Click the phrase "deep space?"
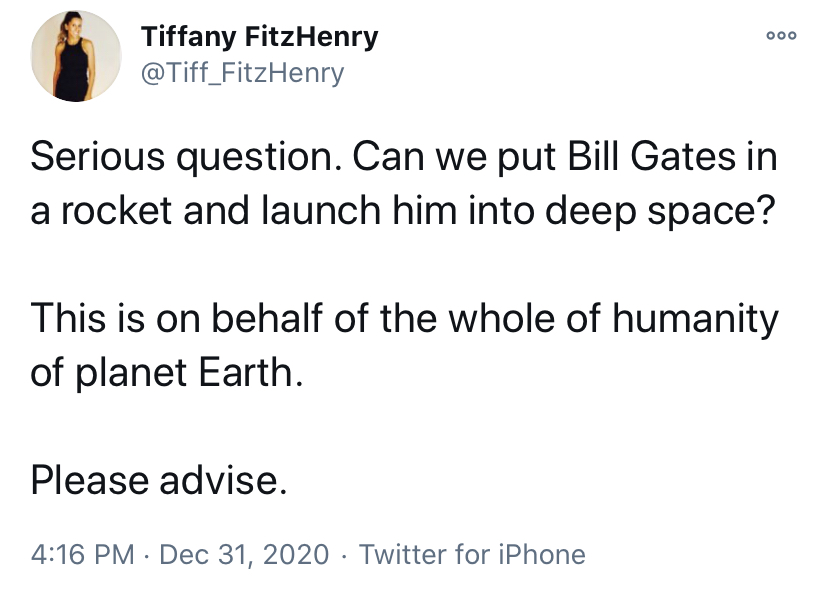 click(x=660, y=212)
